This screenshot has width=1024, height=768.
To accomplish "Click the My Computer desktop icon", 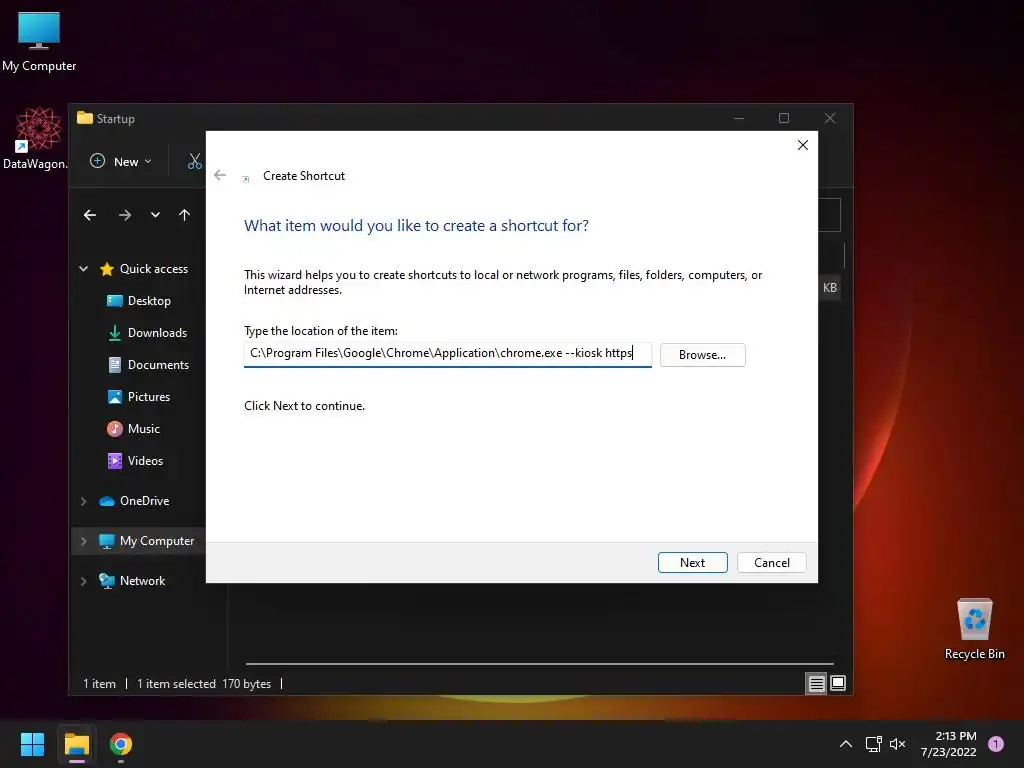I will [39, 41].
